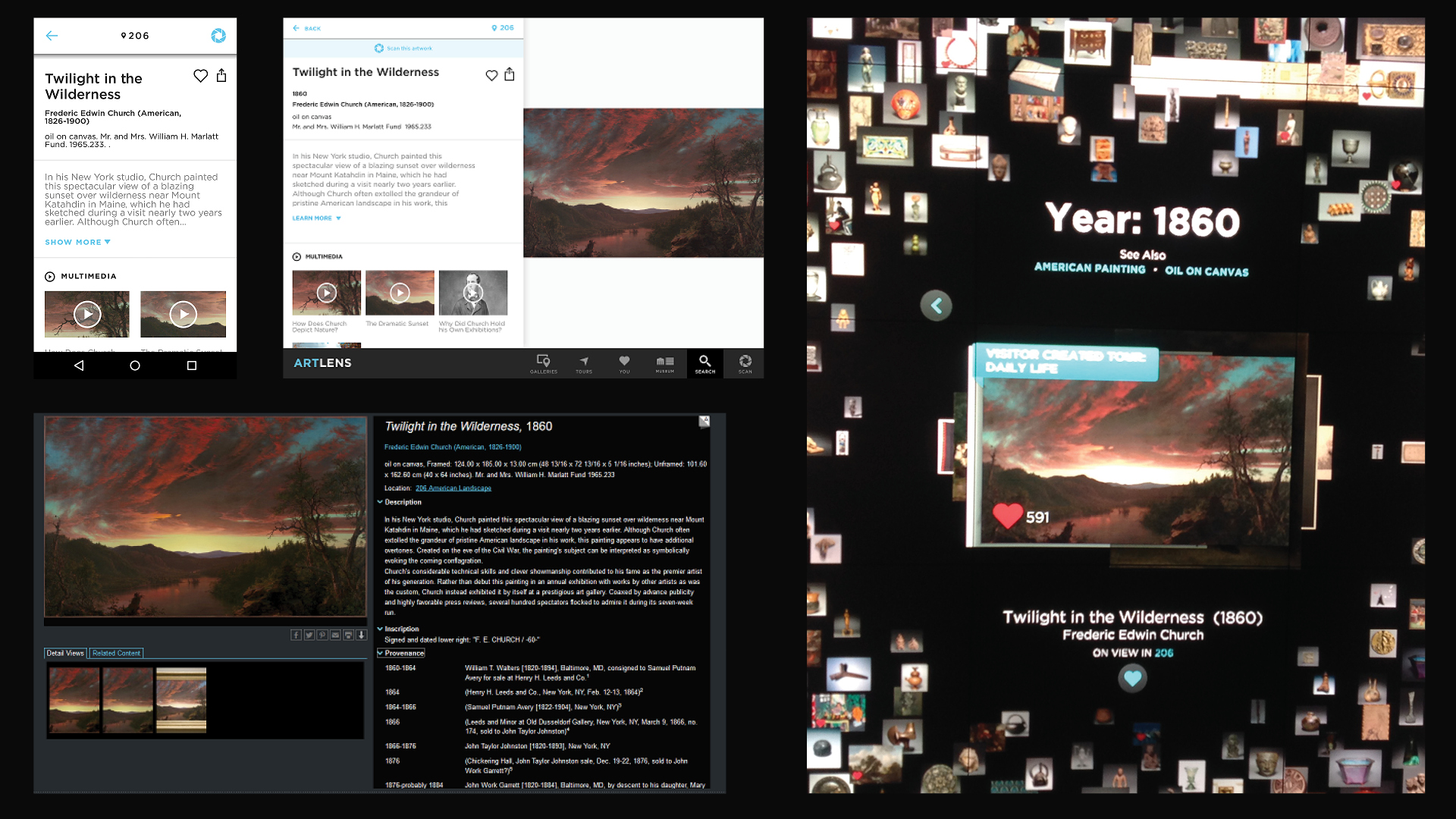
Task: Tap the share icon in the phone view
Action: 221,75
